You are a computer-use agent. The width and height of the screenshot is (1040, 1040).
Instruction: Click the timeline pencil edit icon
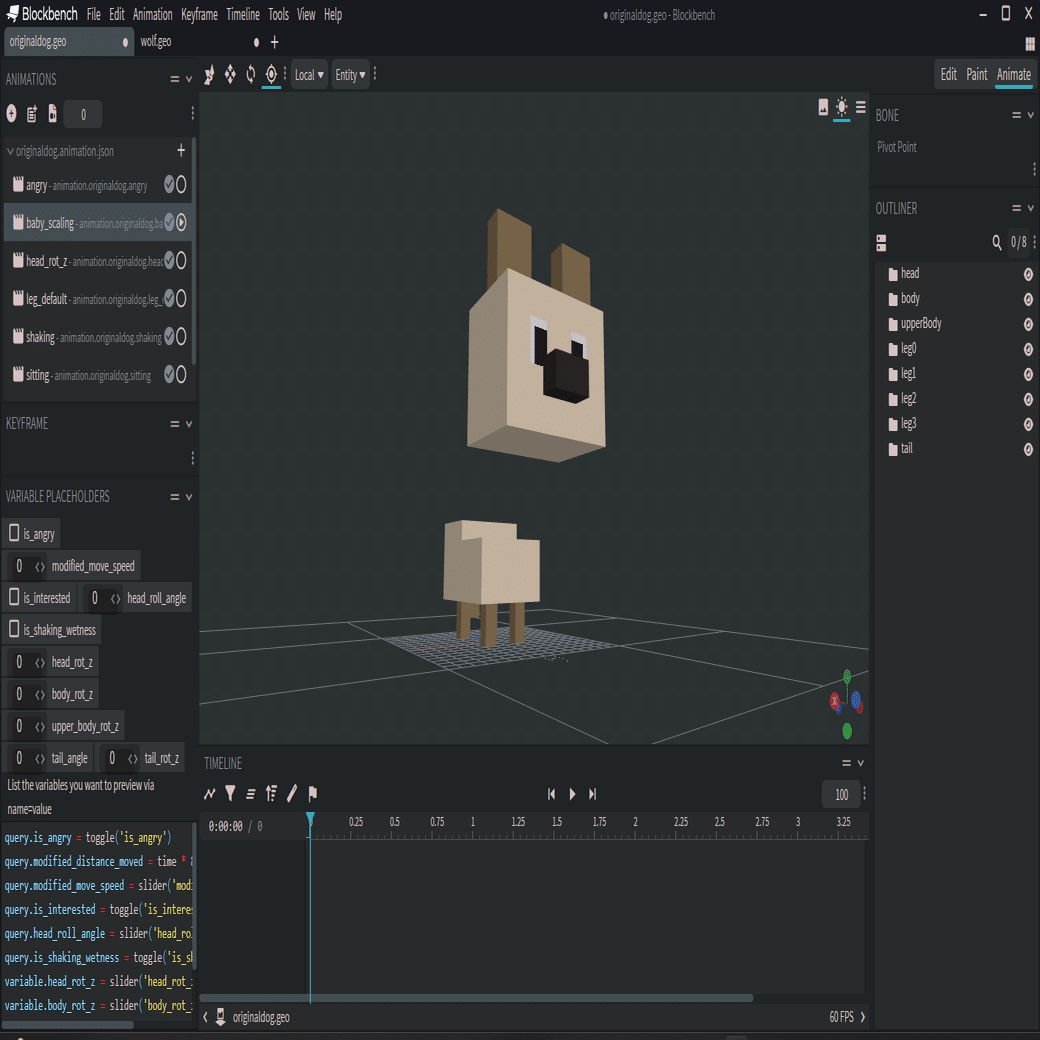pyautogui.click(x=292, y=794)
